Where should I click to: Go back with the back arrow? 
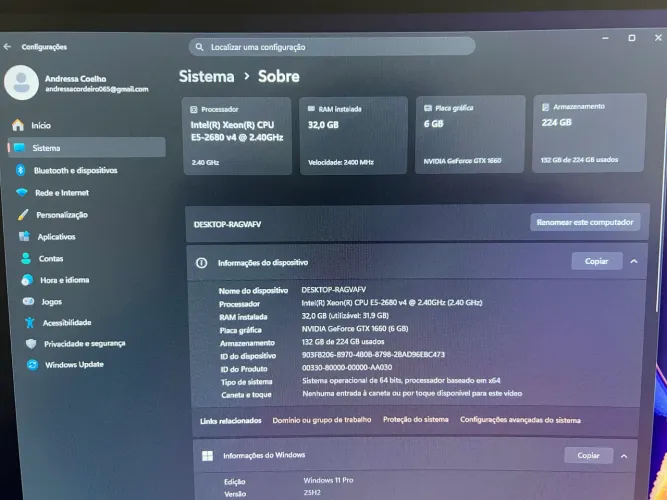click(x=7, y=47)
